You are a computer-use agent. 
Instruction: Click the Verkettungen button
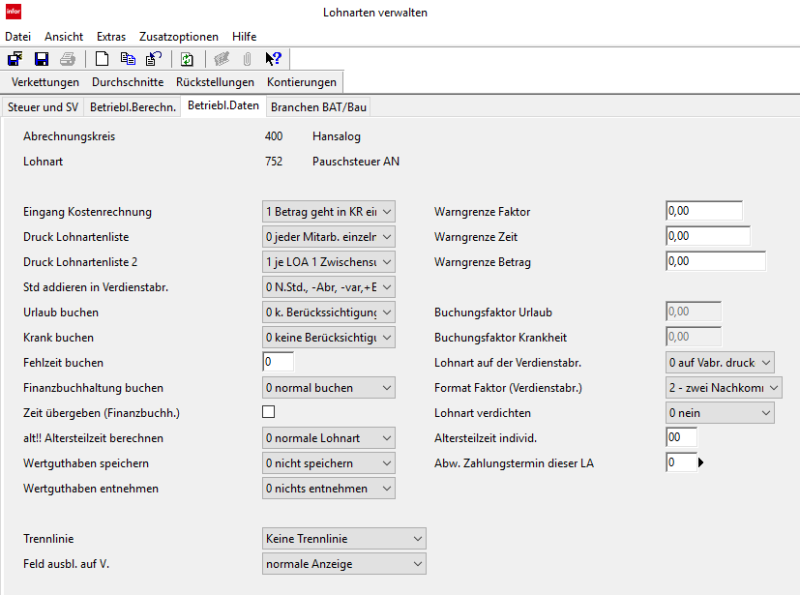45,82
